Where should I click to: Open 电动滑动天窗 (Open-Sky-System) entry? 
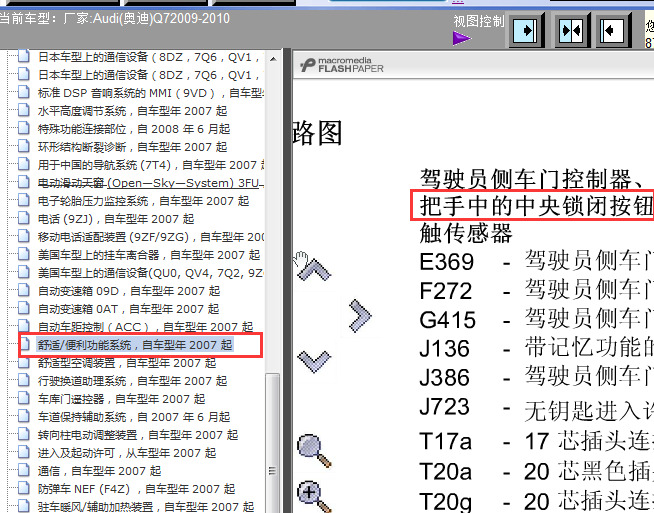tap(151, 183)
